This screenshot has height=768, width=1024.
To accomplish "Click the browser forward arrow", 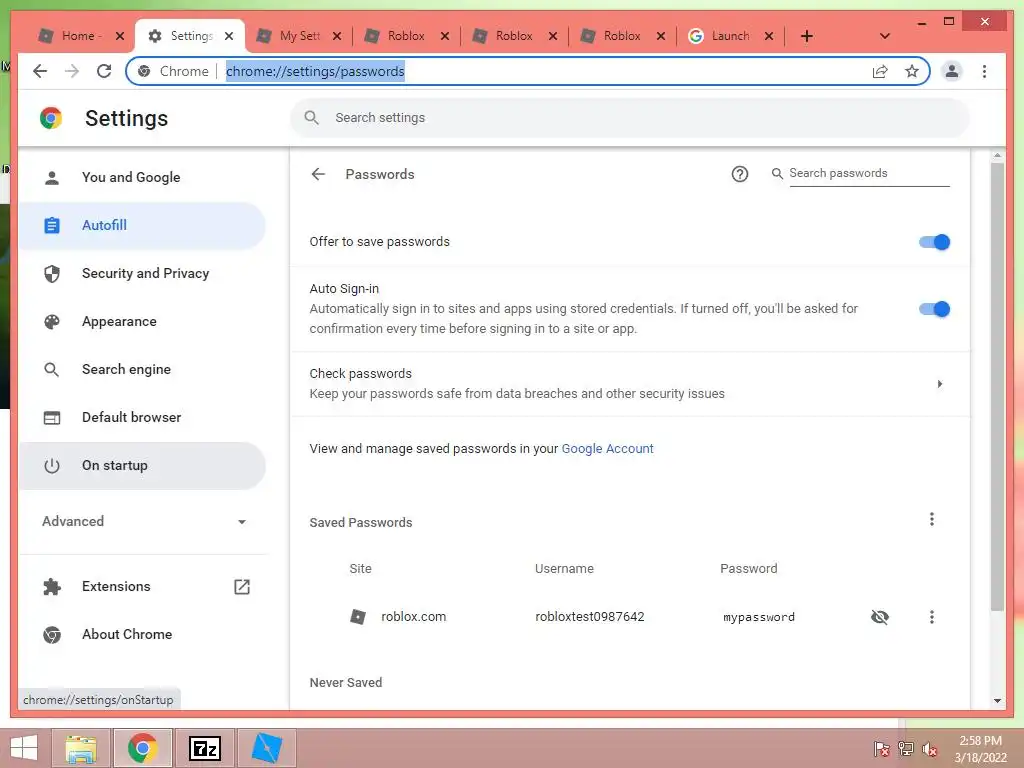I will point(72,71).
